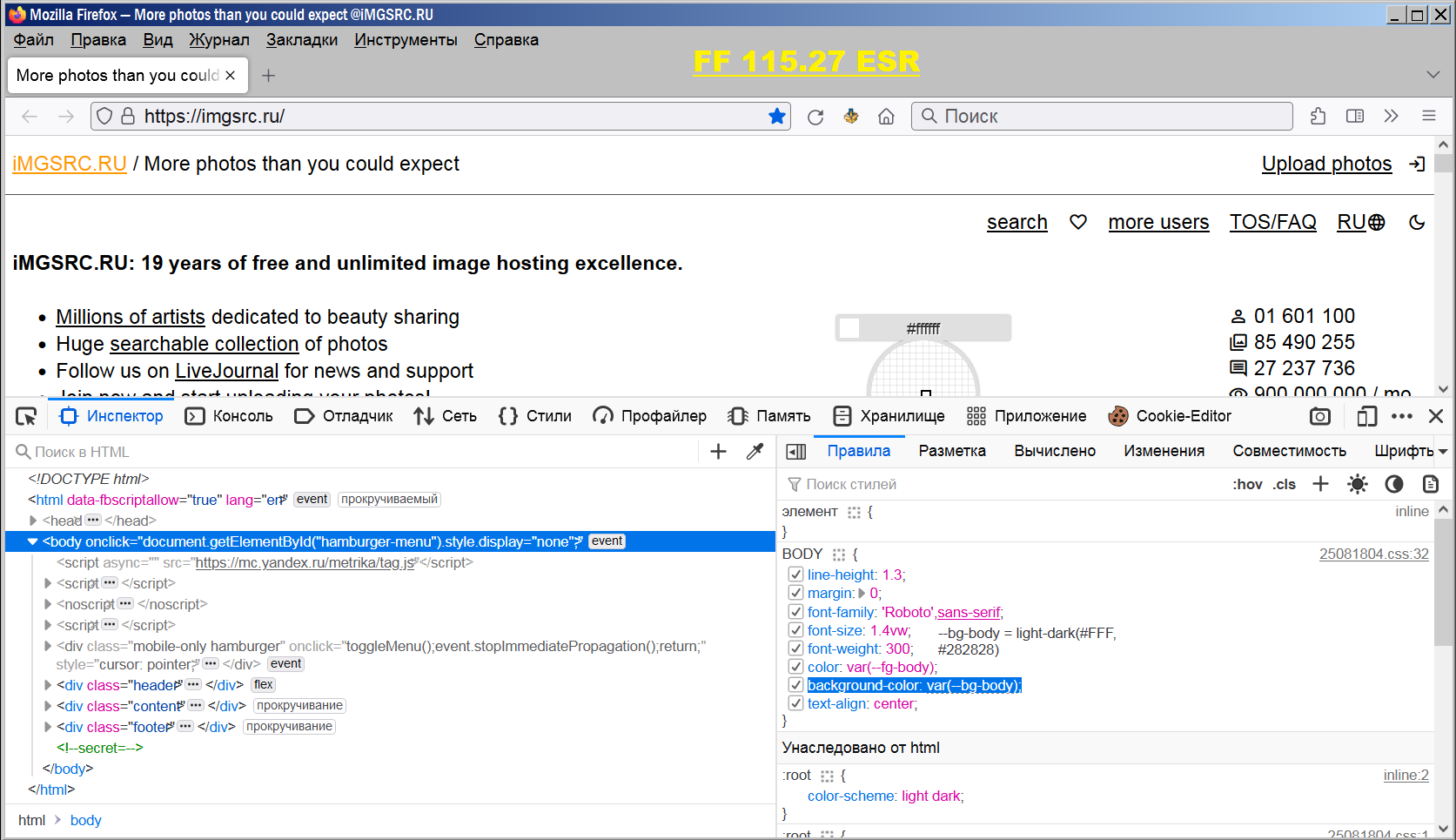Toggle light color scheme simulation
Image resolution: width=1456 pixels, height=840 pixels.
coord(1358,484)
